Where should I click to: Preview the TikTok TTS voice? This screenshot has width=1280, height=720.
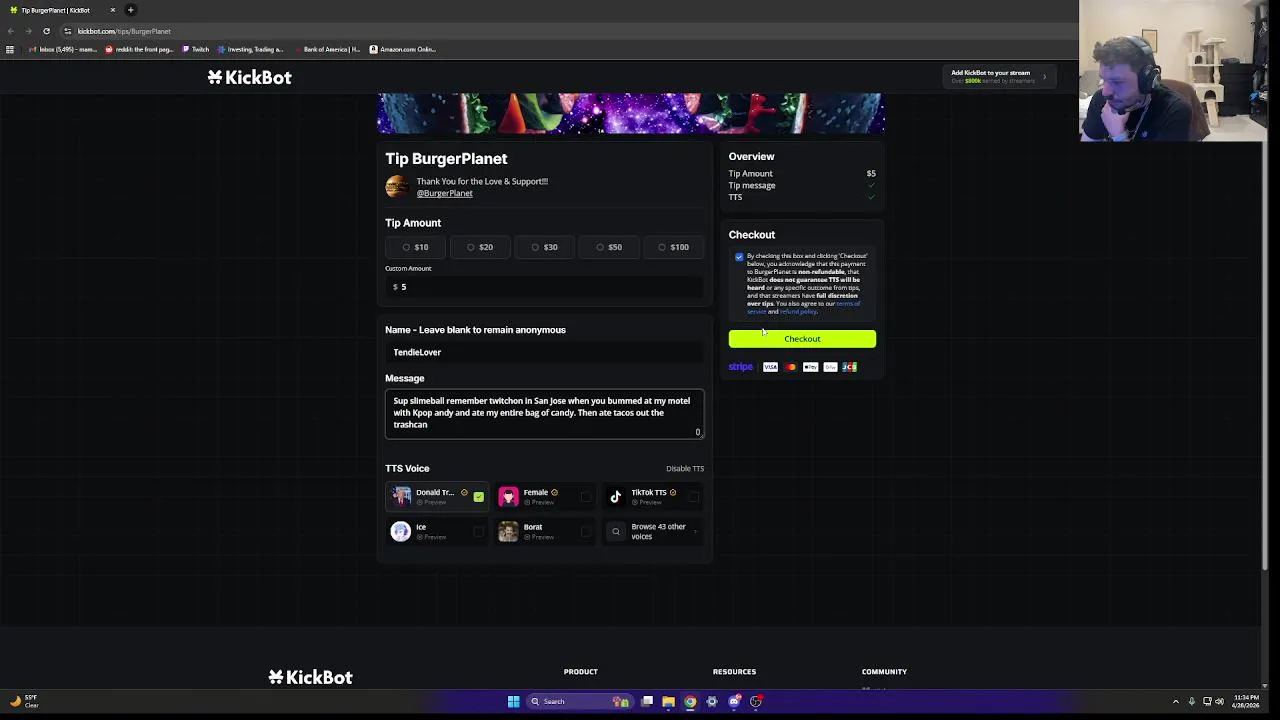click(x=646, y=502)
